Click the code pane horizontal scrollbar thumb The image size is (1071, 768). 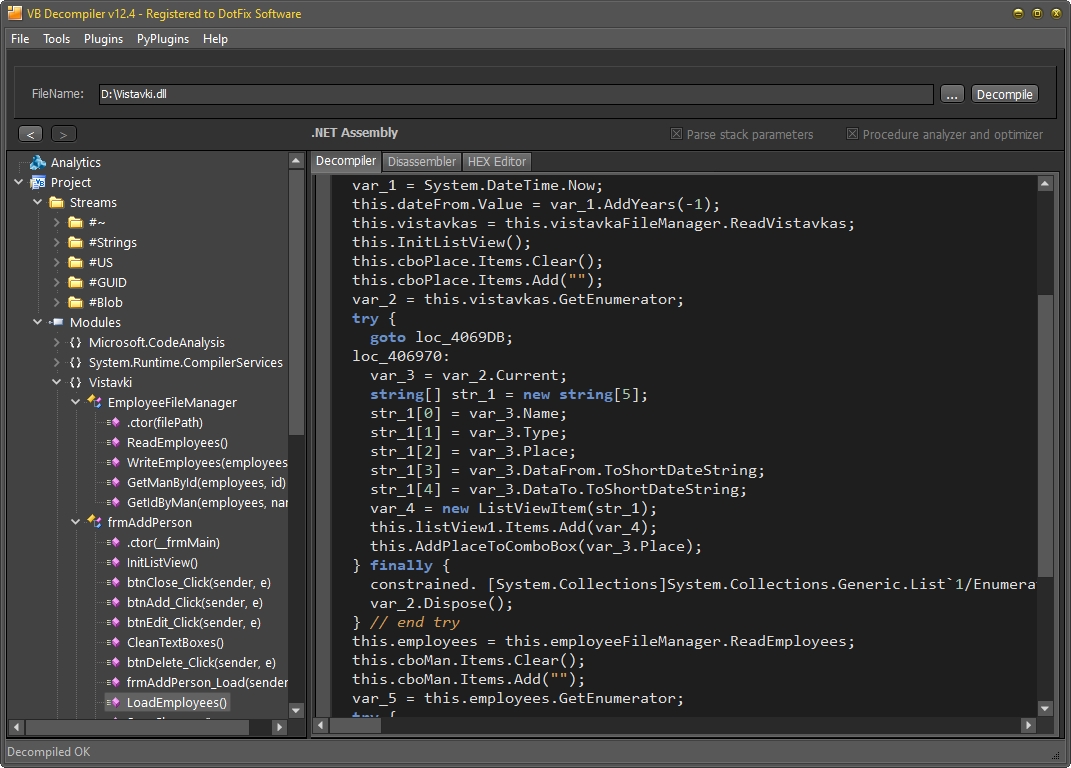[x=355, y=726]
